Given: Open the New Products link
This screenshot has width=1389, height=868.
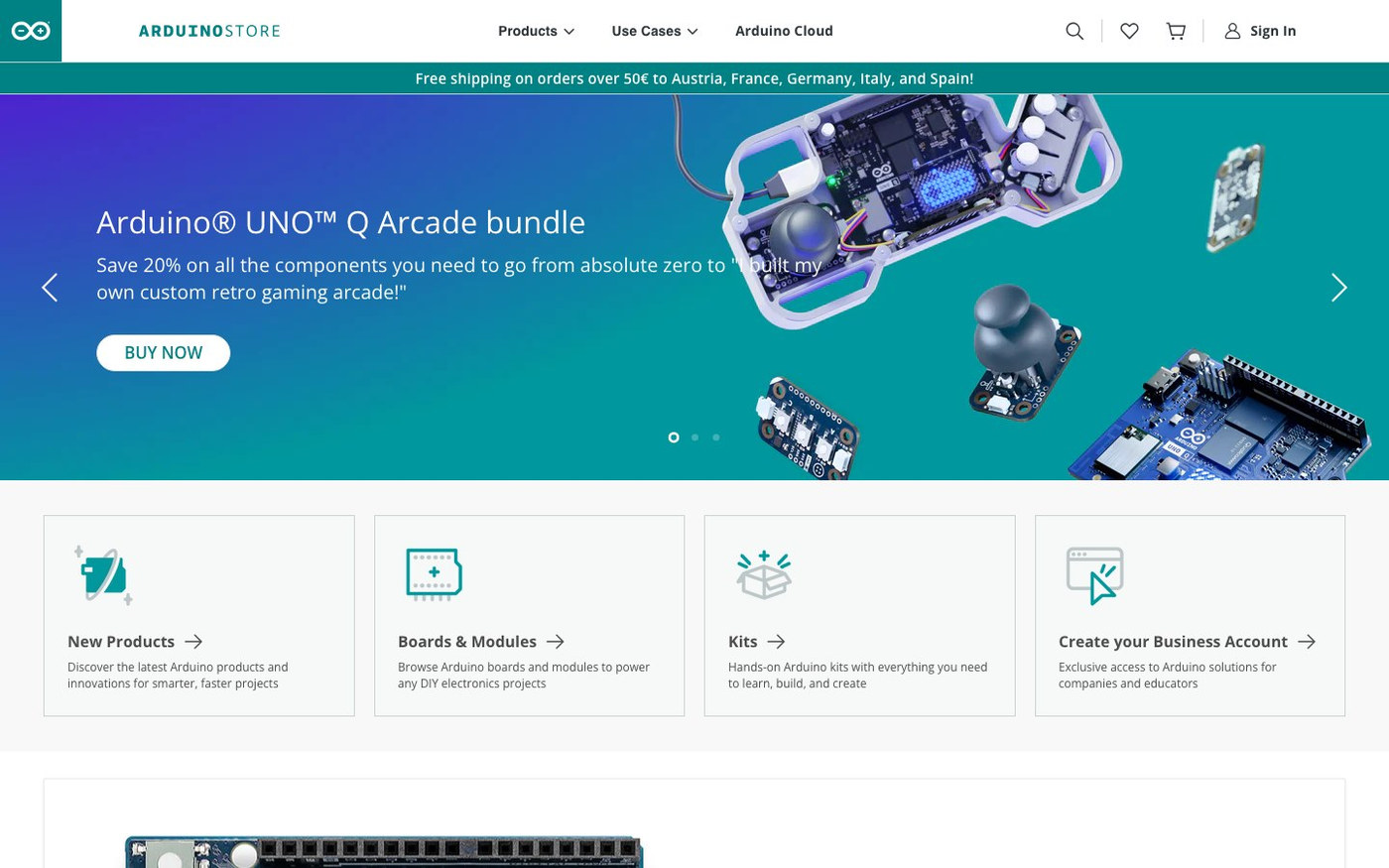Looking at the screenshot, I should 121,642.
